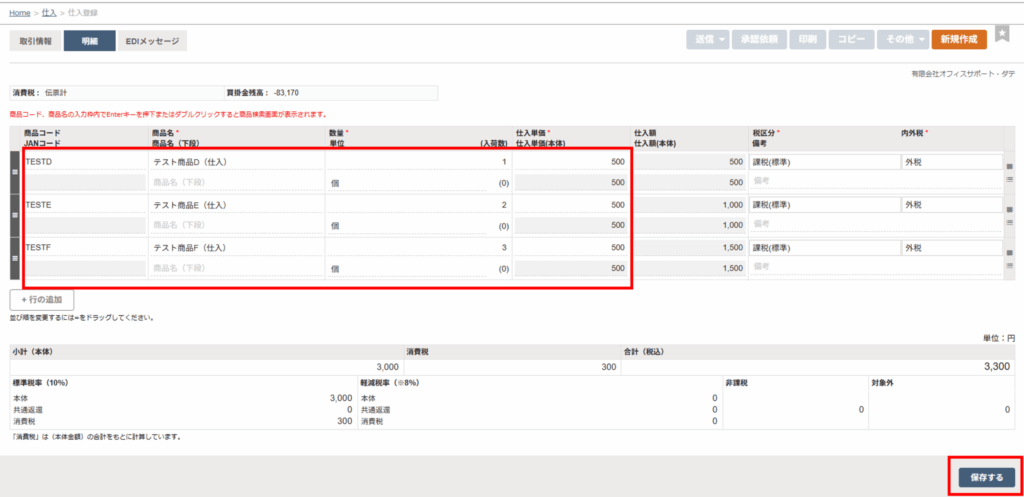Click the lines icon right of TESTE row
The width and height of the screenshot is (1024, 497).
coord(1009,222)
